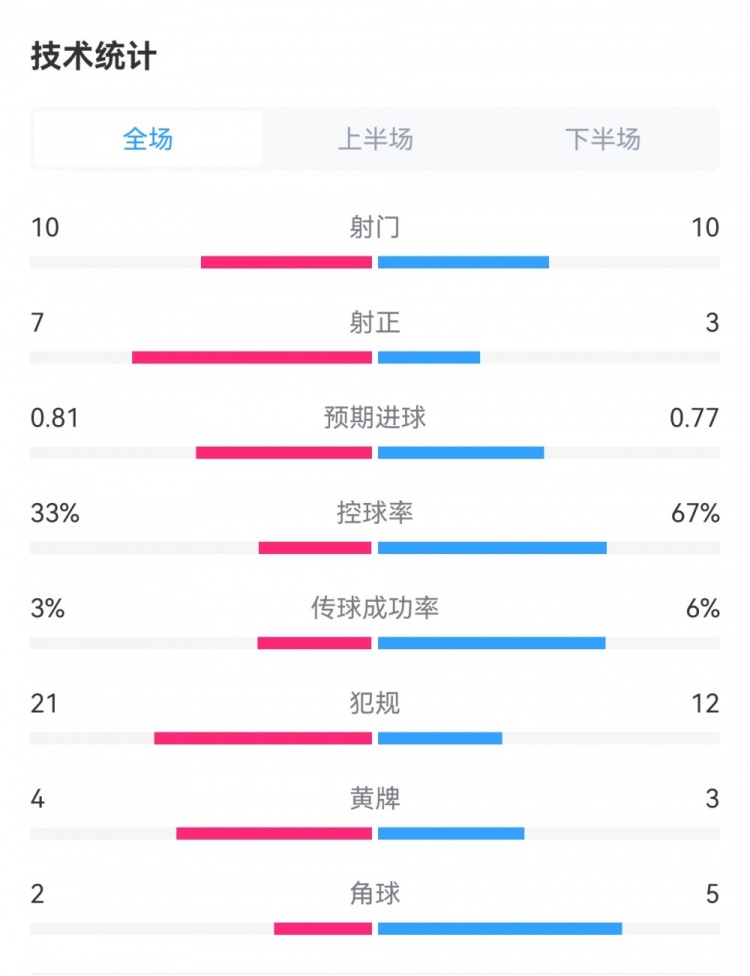
Task: Select the 下半场 tab
Action: (x=602, y=139)
